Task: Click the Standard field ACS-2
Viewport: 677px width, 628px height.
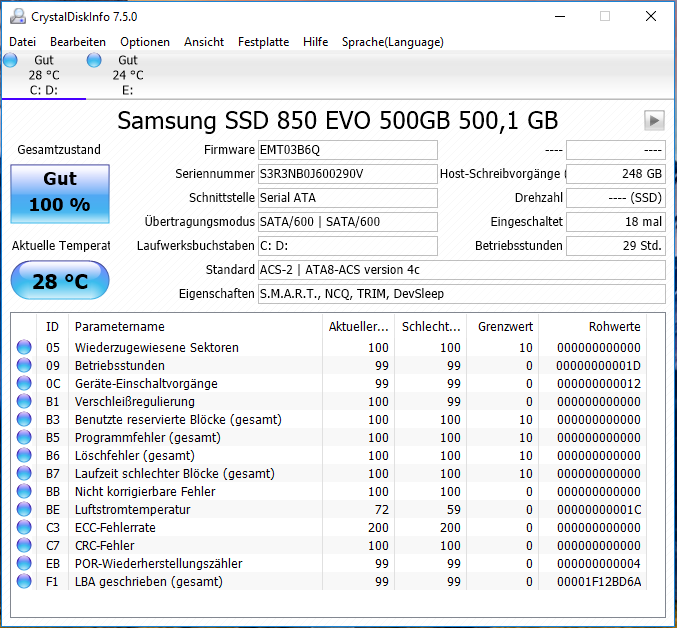Action: coord(462,270)
